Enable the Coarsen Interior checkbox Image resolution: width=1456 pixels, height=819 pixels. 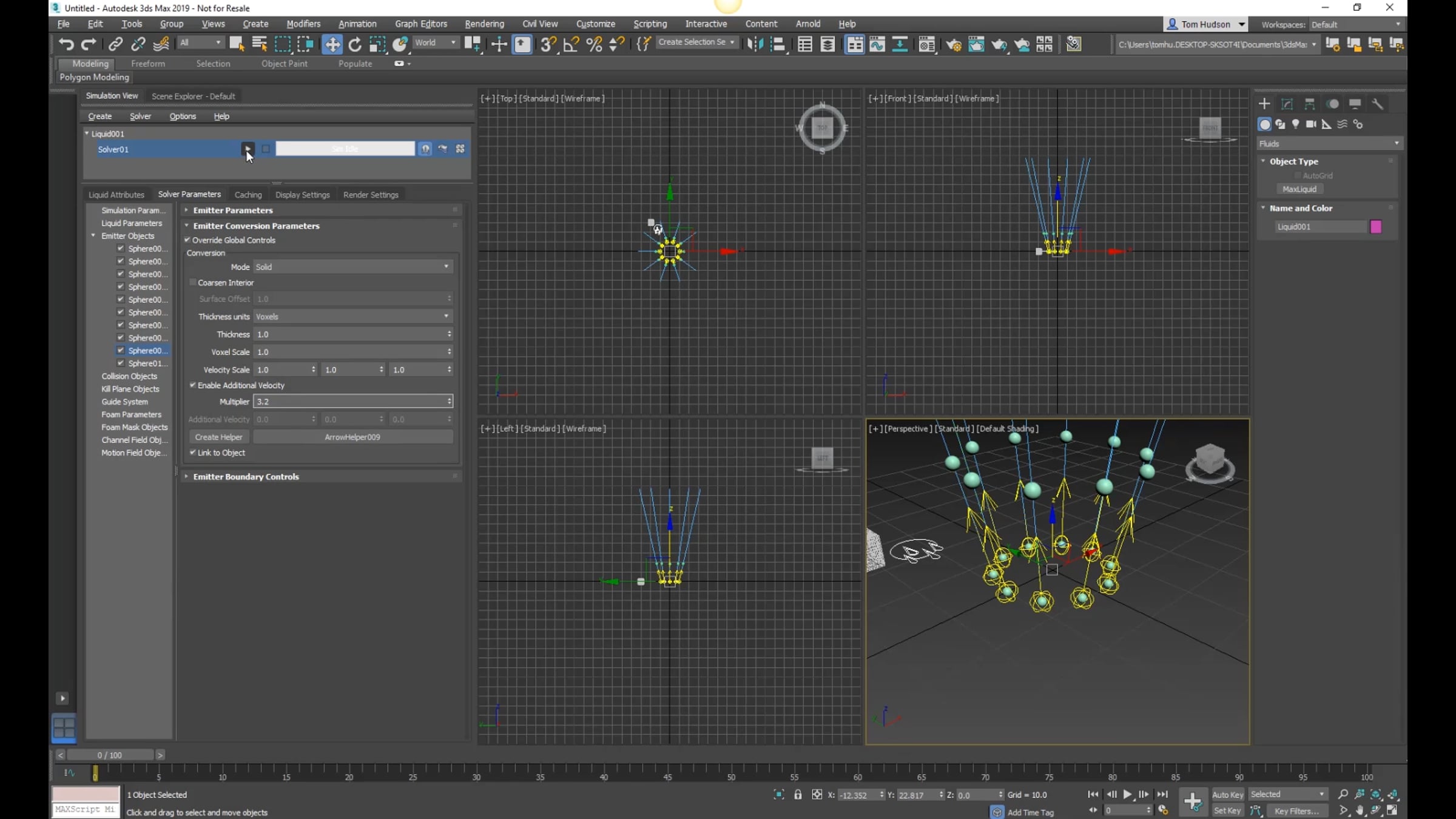(x=193, y=283)
